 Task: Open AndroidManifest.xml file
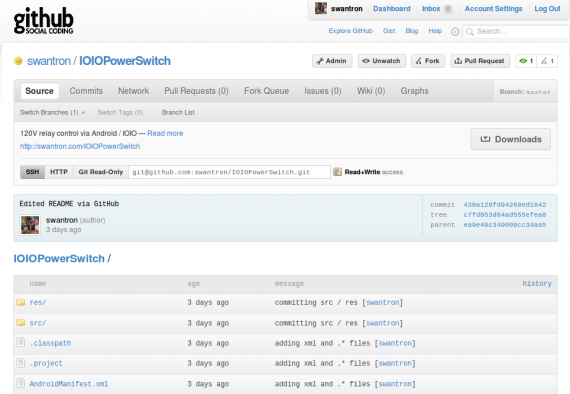click(x=69, y=384)
